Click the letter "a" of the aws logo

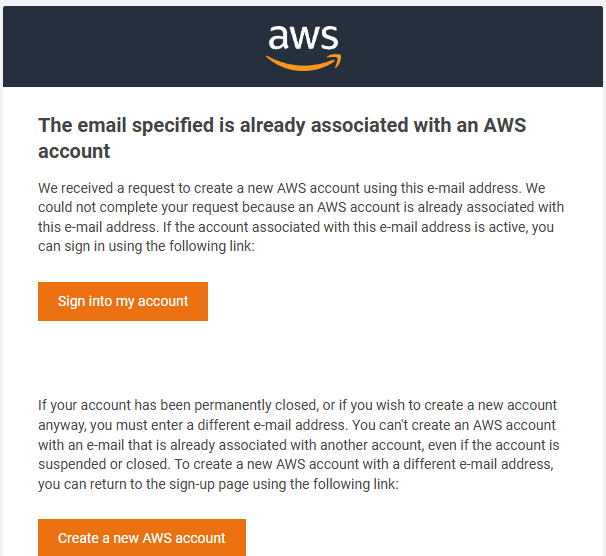[x=278, y=37]
